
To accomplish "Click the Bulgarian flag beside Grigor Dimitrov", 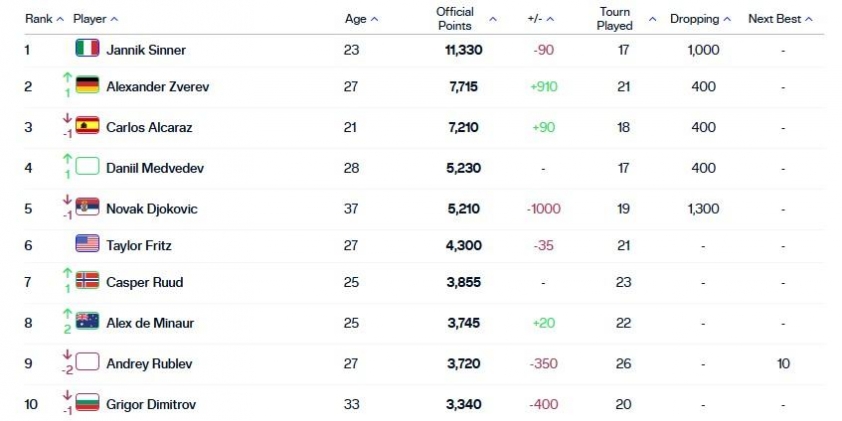I will click(x=87, y=402).
